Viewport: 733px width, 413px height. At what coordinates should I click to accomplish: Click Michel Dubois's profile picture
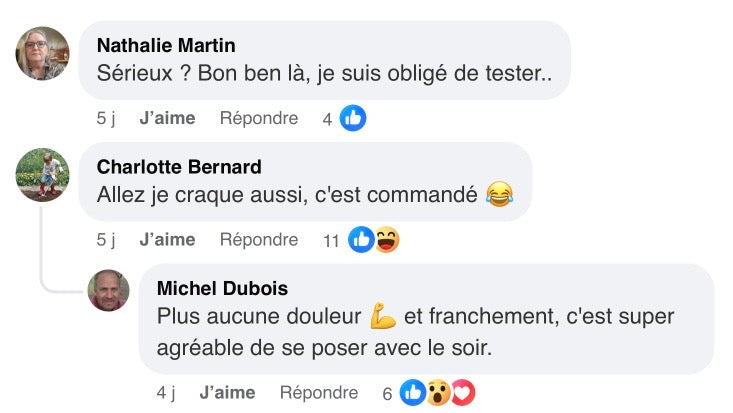(109, 290)
